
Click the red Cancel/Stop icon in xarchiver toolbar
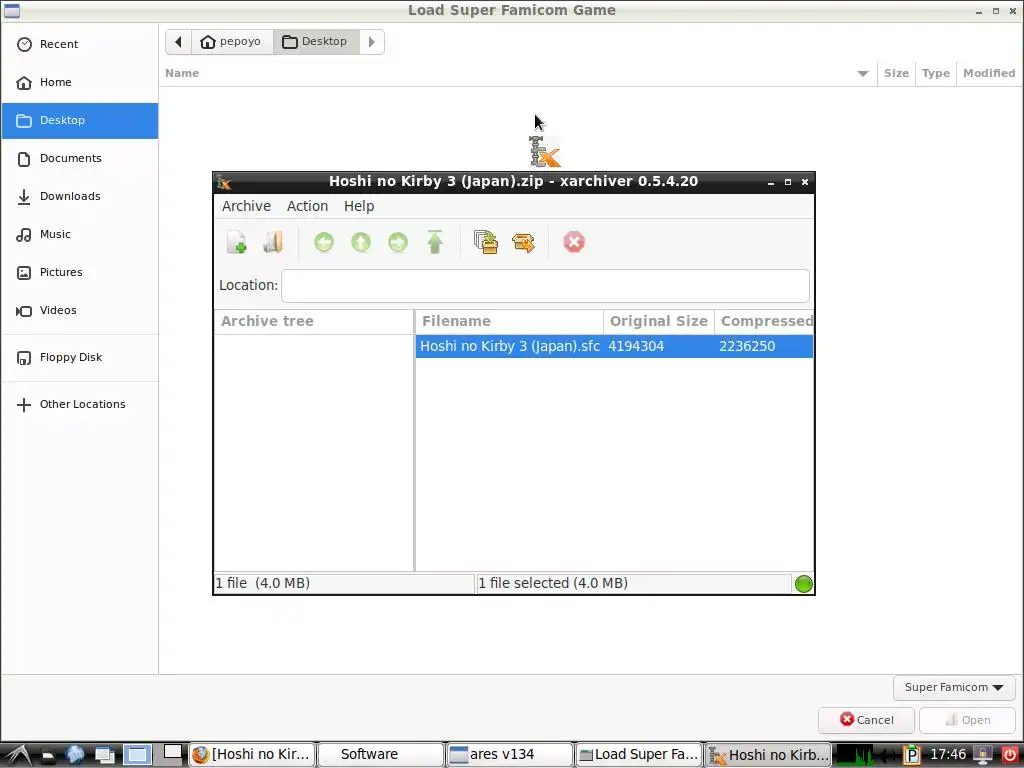pos(574,242)
